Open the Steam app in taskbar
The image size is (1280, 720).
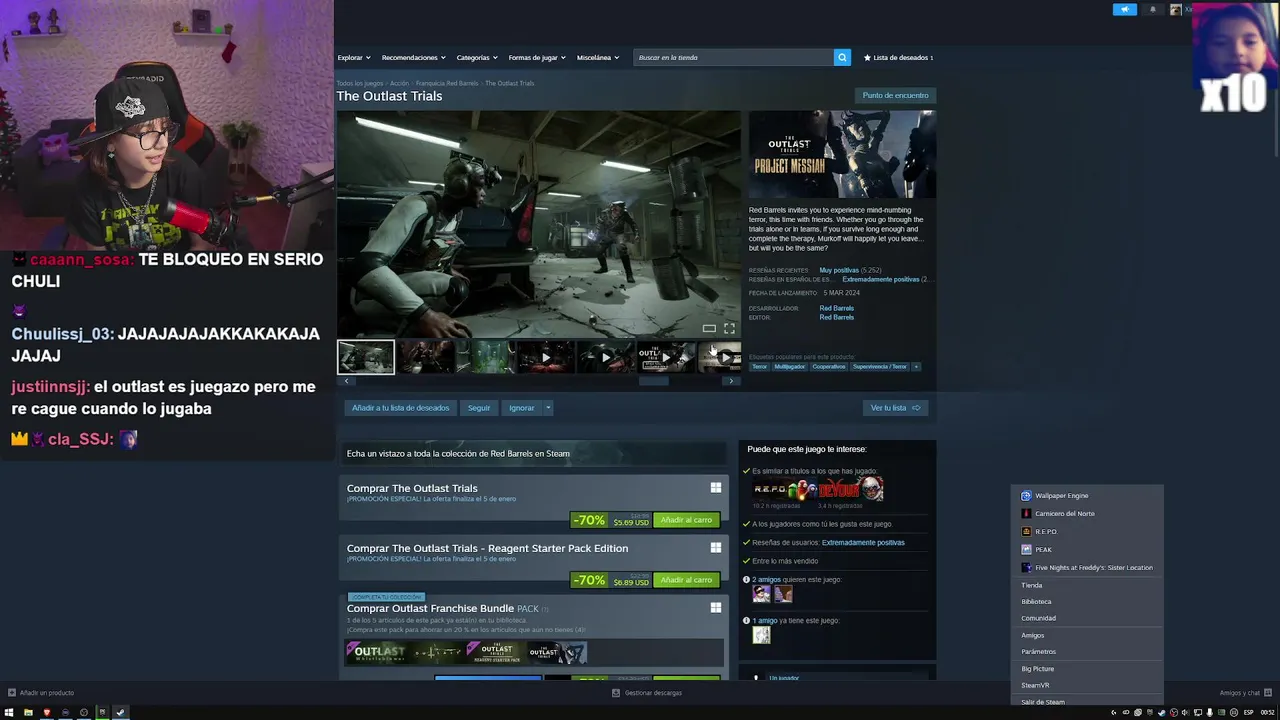pyautogui.click(x=120, y=713)
